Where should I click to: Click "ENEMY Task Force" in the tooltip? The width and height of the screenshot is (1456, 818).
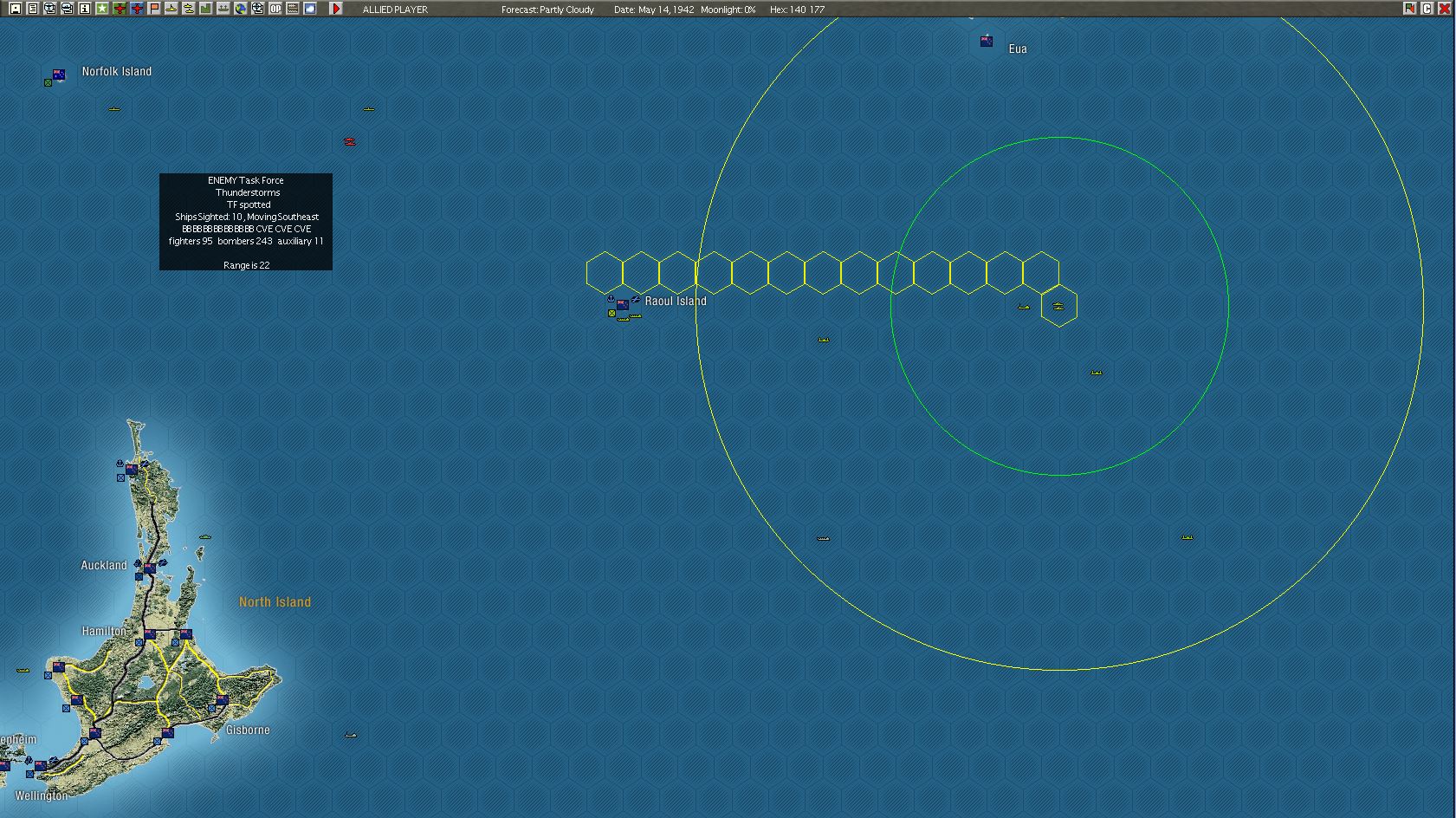coord(246,180)
